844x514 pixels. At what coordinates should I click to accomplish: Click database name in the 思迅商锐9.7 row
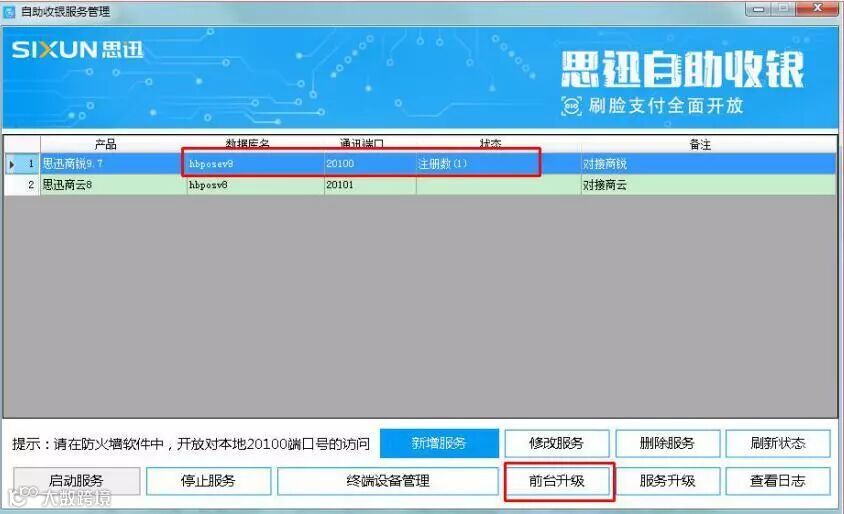tap(255, 164)
